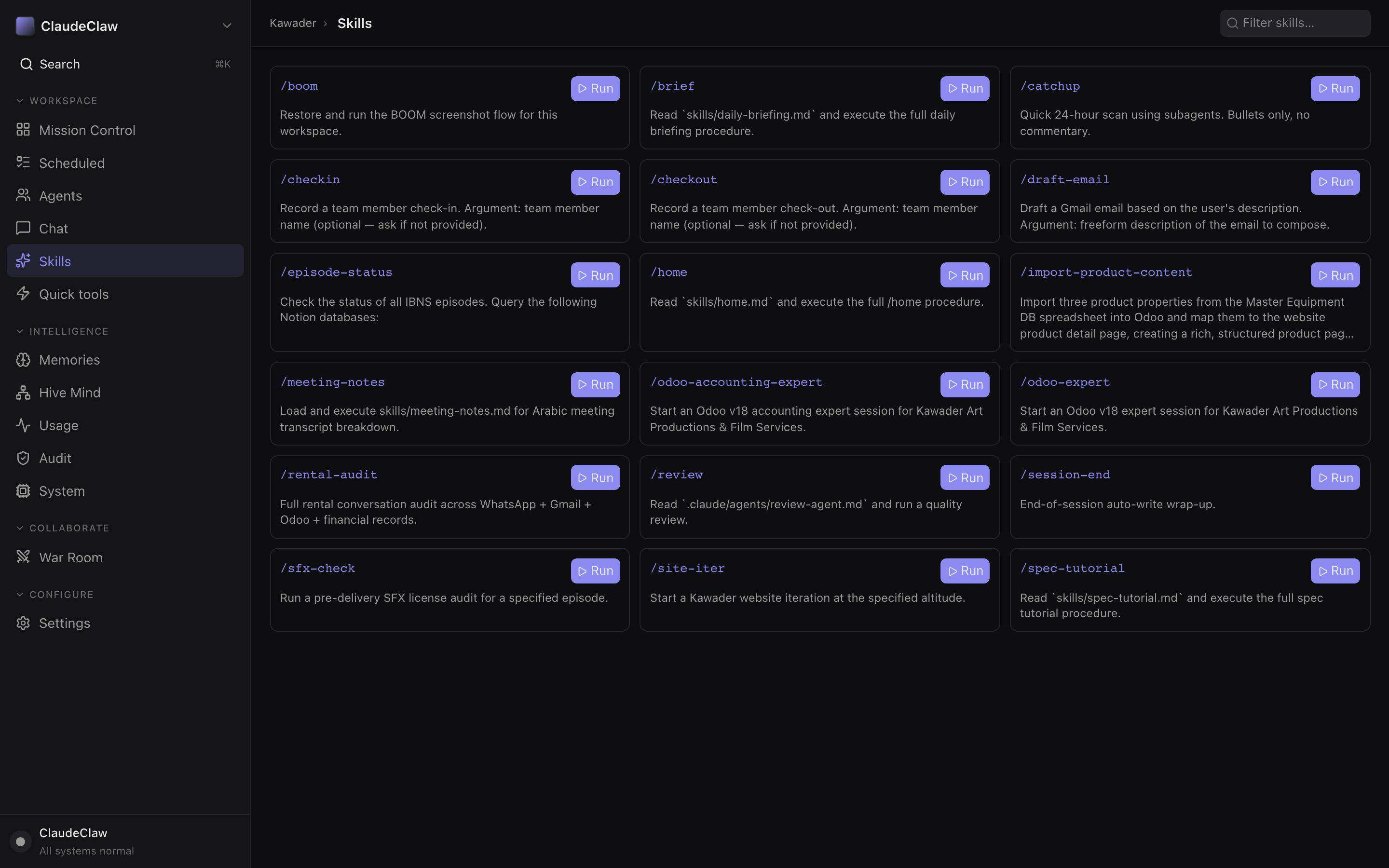The height and width of the screenshot is (868, 1389).
Task: Click the Scheduled checklist icon
Action: click(x=23, y=163)
